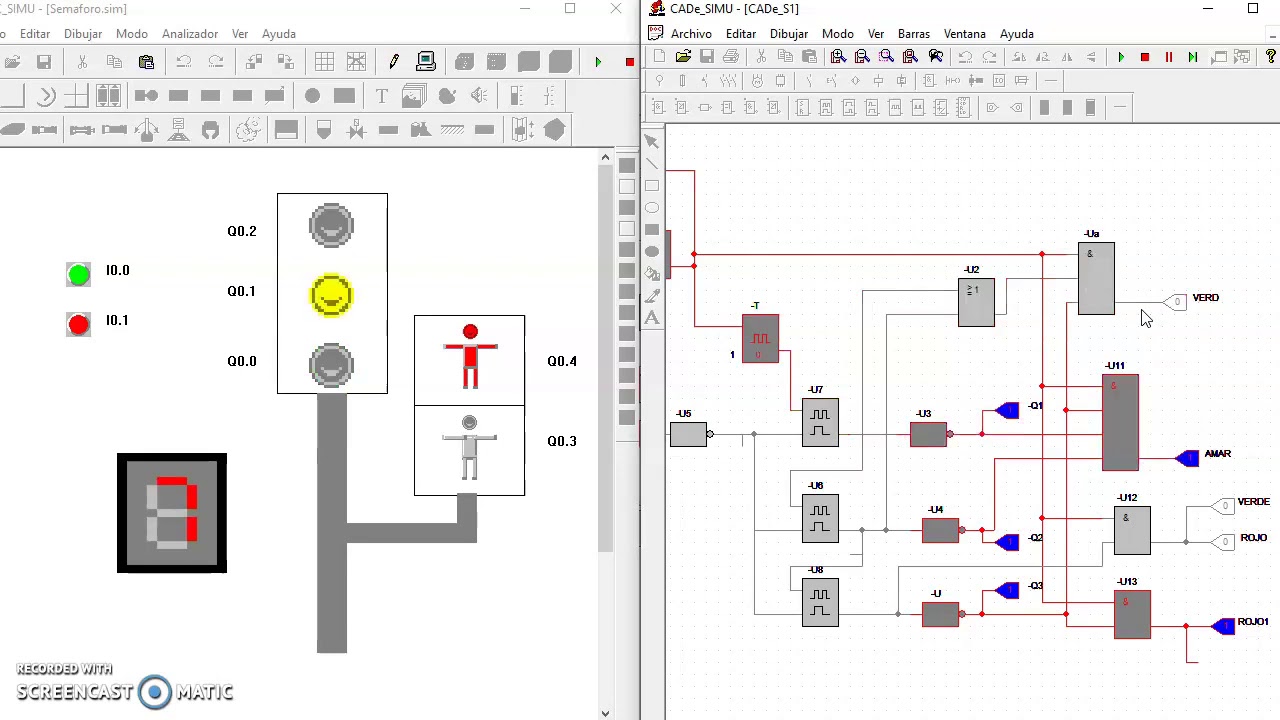The image size is (1280, 720).
Task: Click the scissors cut icon in PC_SIMU
Action: [x=82, y=62]
